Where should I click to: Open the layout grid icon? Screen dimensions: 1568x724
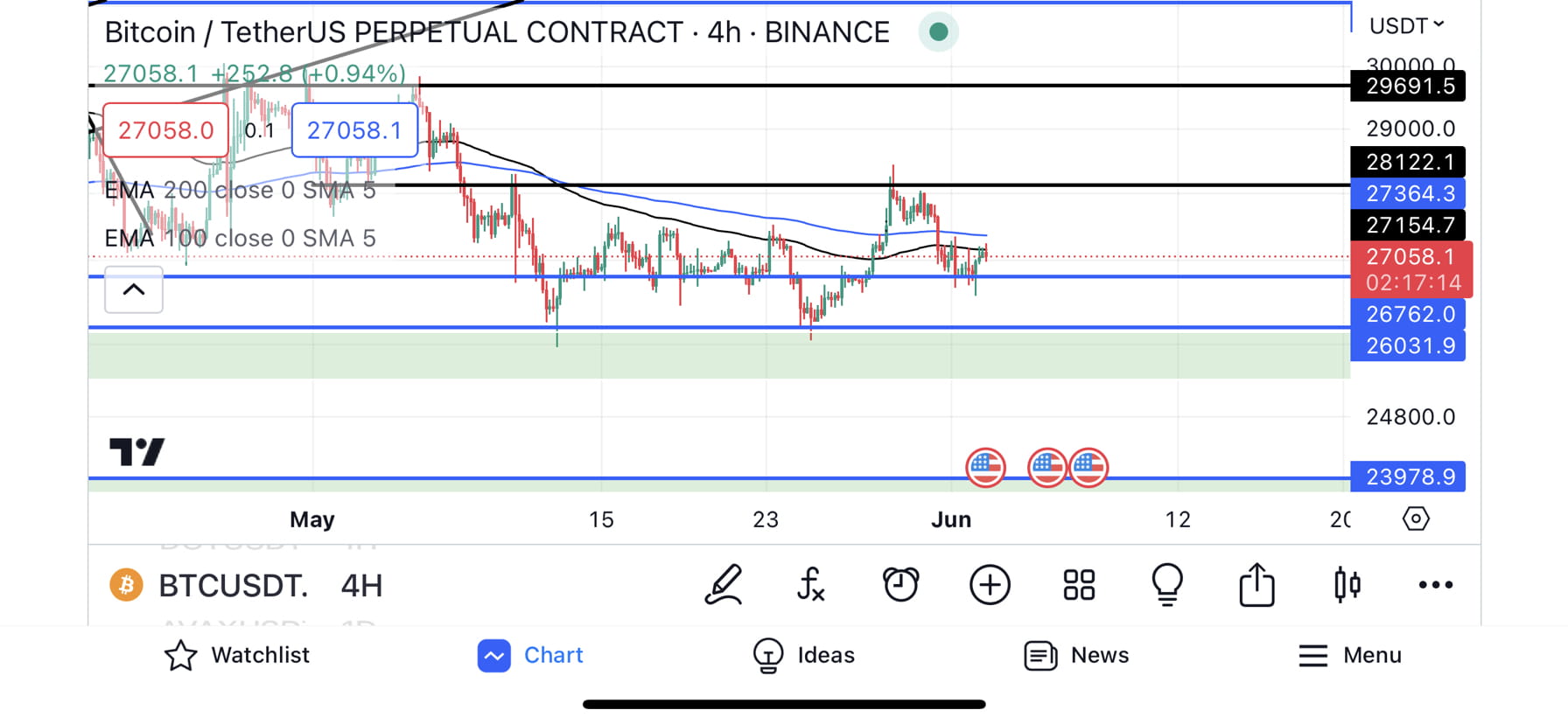click(x=1079, y=585)
